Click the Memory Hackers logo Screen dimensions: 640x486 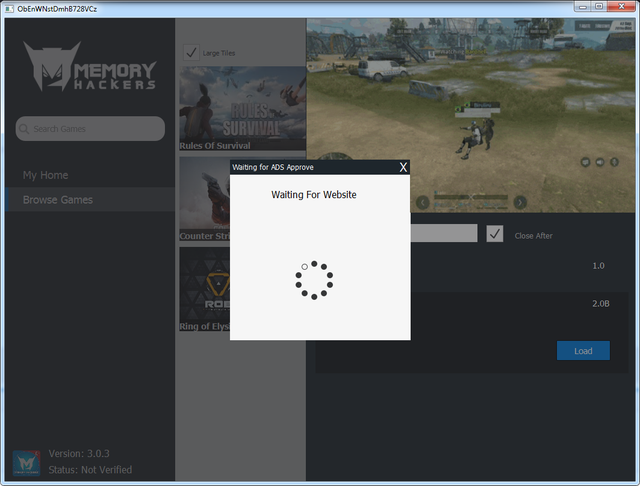(90, 66)
